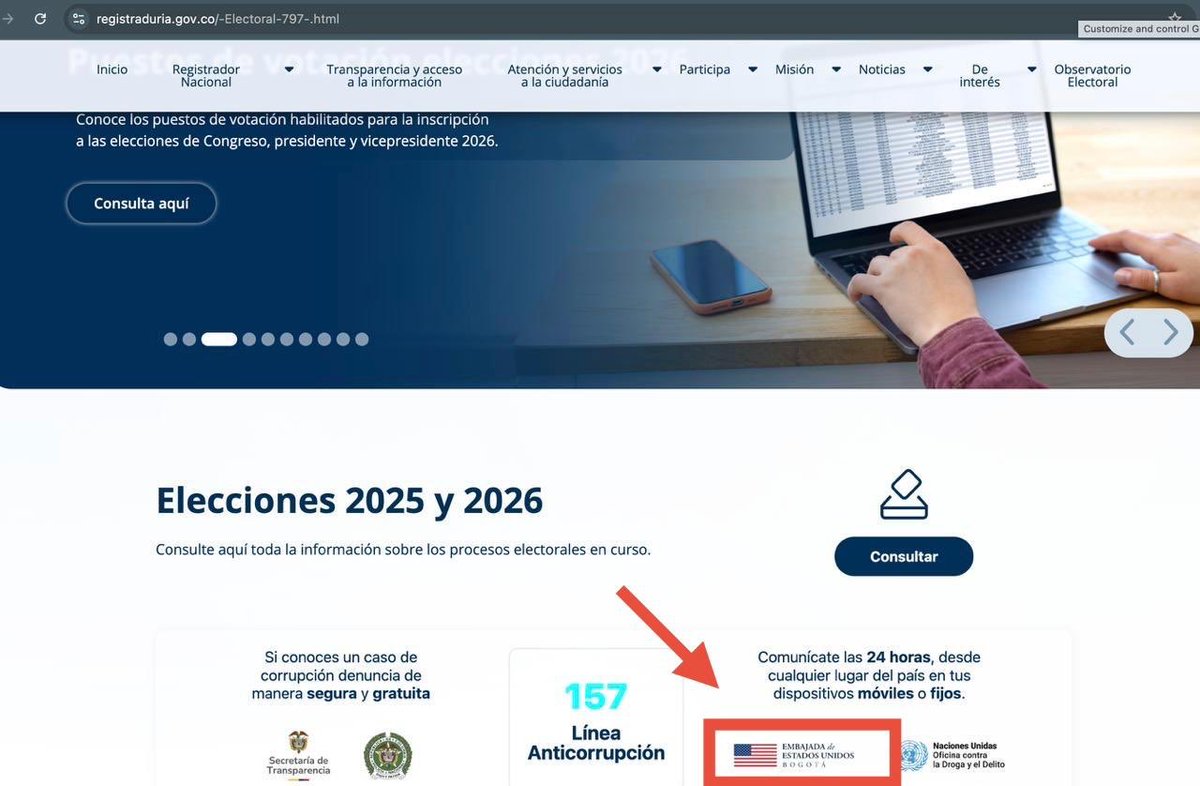Click the Consultar button for elections

click(904, 557)
